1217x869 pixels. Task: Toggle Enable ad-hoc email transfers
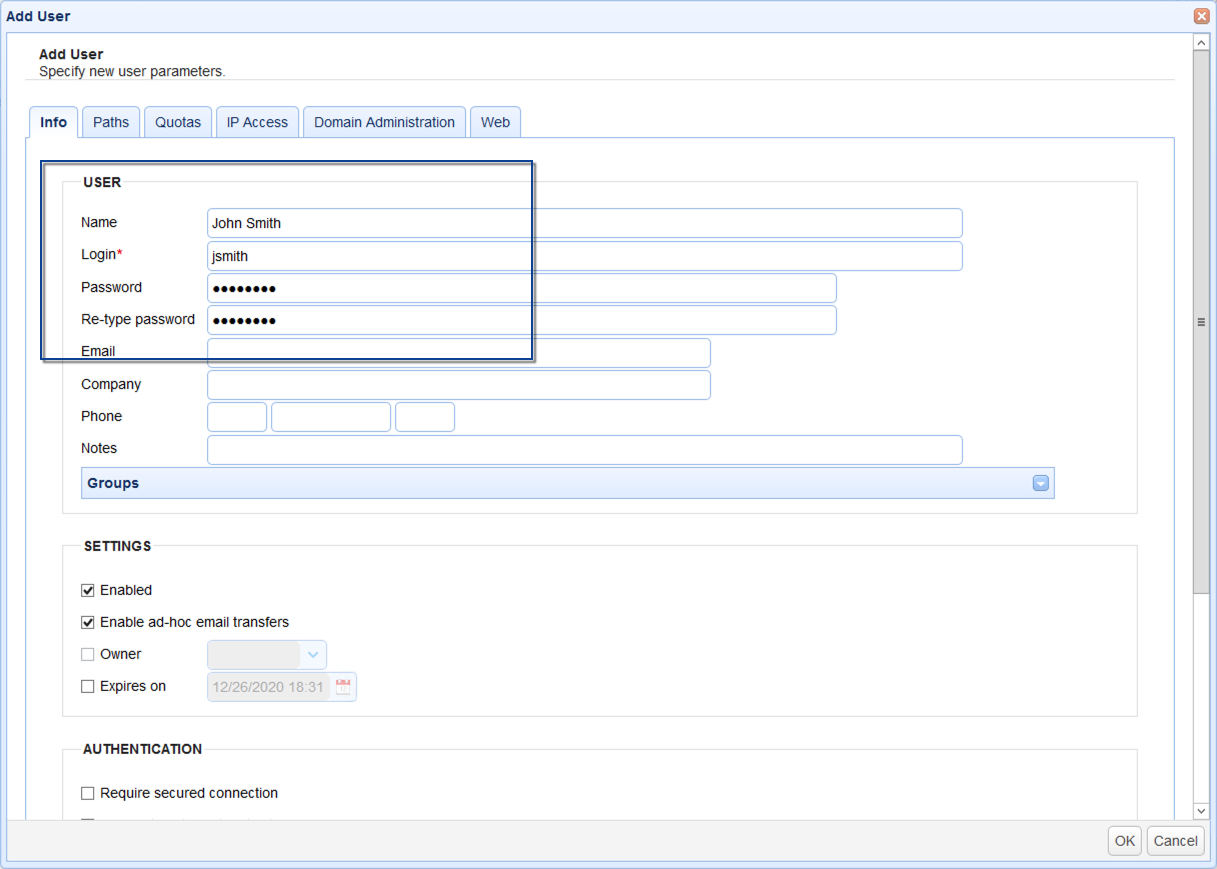88,622
